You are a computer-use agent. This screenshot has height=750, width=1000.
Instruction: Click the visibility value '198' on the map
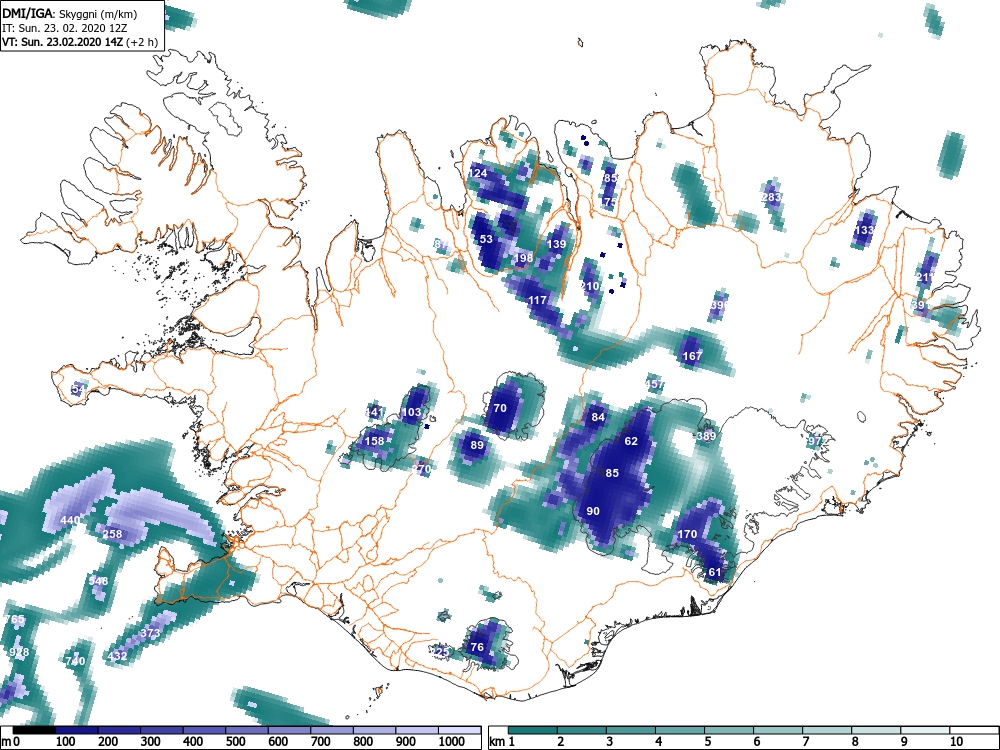point(524,258)
